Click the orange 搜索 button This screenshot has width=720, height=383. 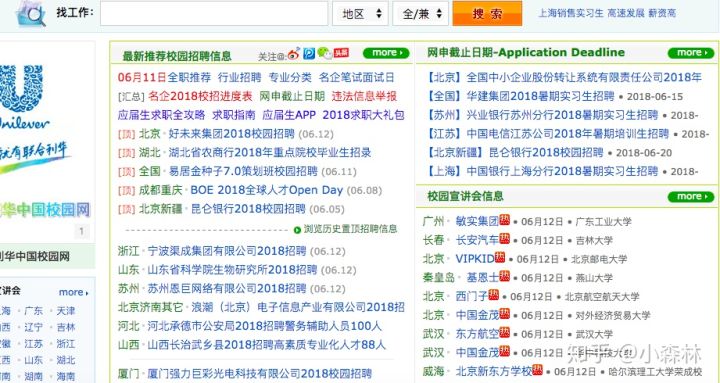pyautogui.click(x=487, y=14)
